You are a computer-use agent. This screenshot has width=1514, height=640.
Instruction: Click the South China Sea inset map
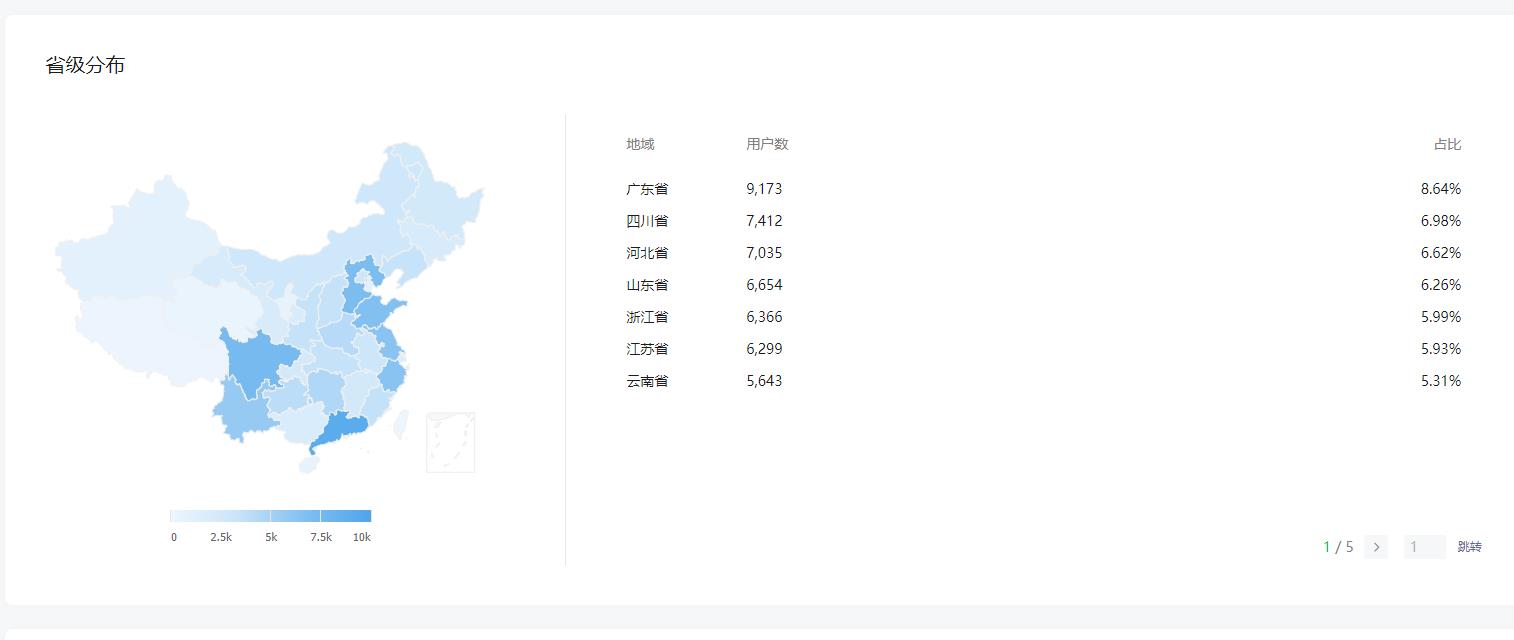450,442
